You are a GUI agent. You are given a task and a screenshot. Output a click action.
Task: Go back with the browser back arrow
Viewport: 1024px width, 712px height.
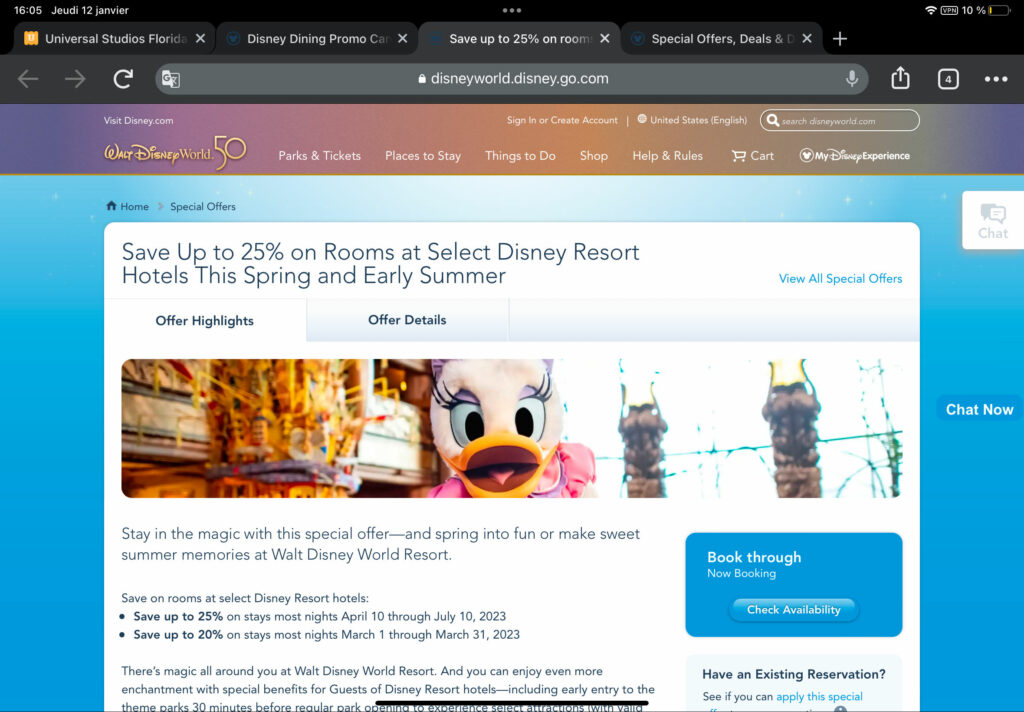pyautogui.click(x=28, y=79)
